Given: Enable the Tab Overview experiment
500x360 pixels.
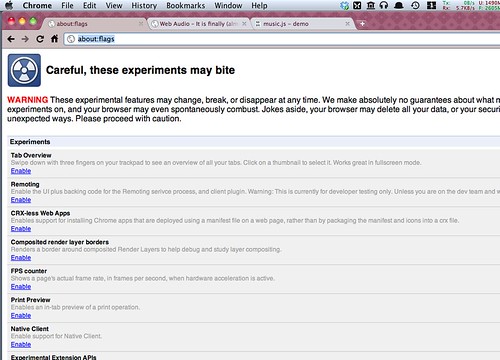Looking at the screenshot, I should (x=21, y=171).
